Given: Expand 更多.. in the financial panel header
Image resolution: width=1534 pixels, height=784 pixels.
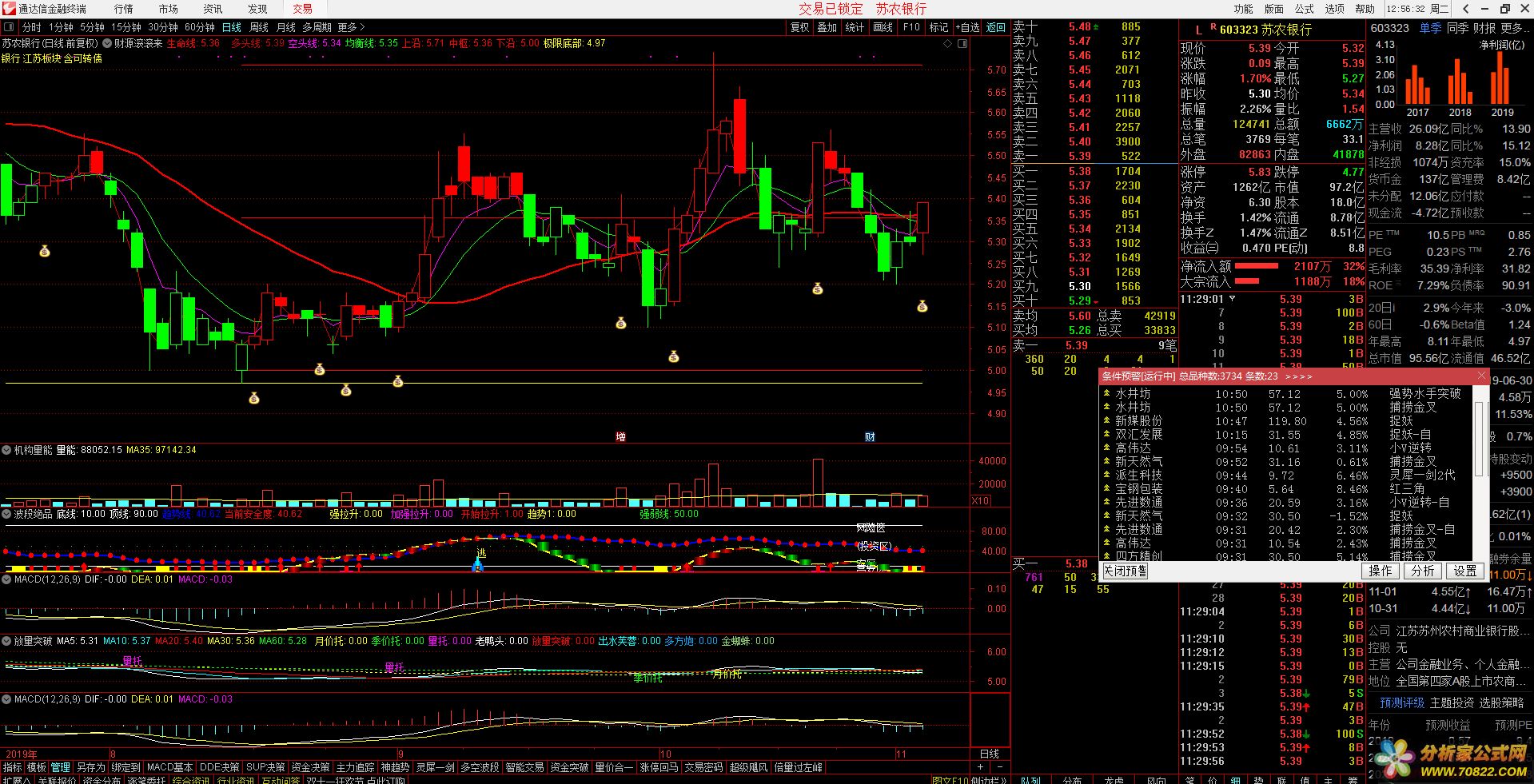Looking at the screenshot, I should click(1515, 28).
